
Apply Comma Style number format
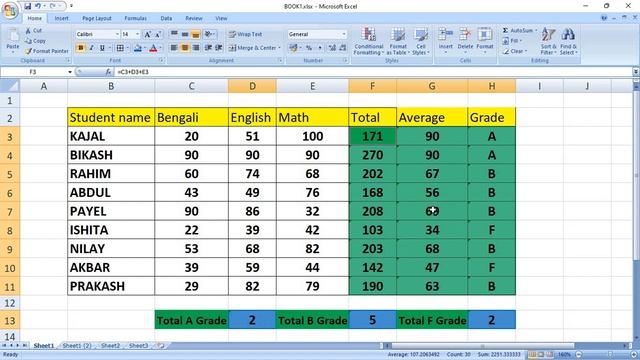click(x=320, y=48)
